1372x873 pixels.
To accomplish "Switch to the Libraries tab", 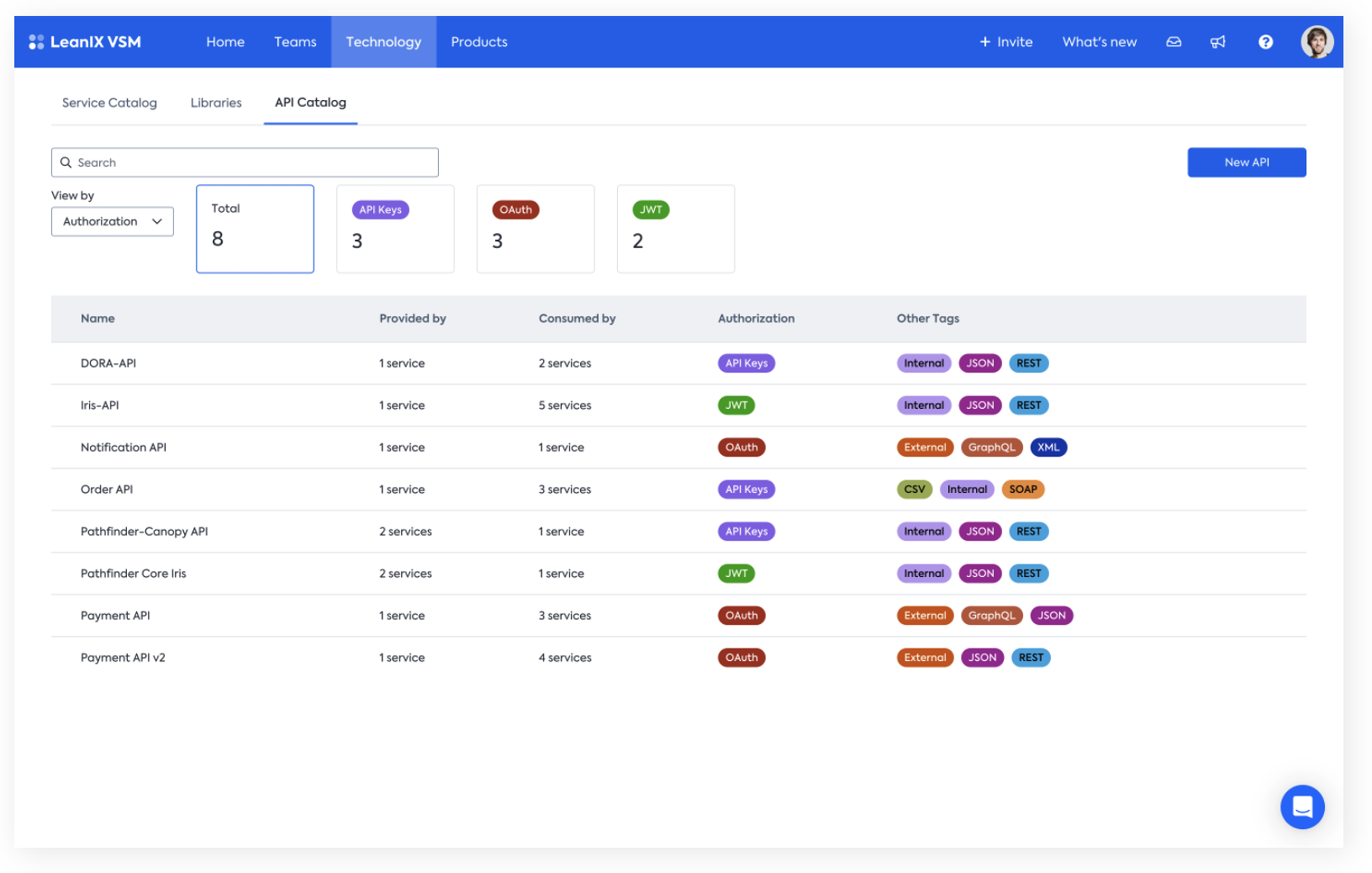I will tap(216, 103).
